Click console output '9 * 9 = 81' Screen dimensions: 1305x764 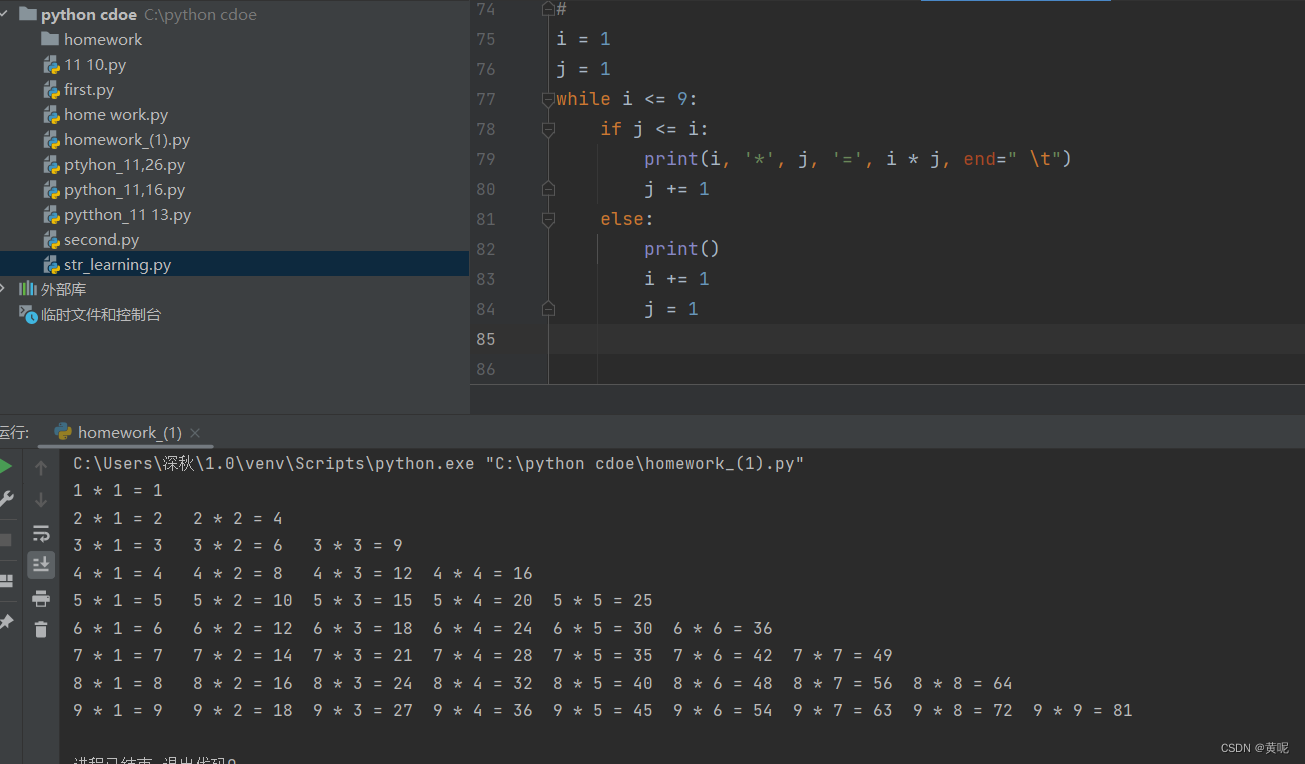(1083, 711)
